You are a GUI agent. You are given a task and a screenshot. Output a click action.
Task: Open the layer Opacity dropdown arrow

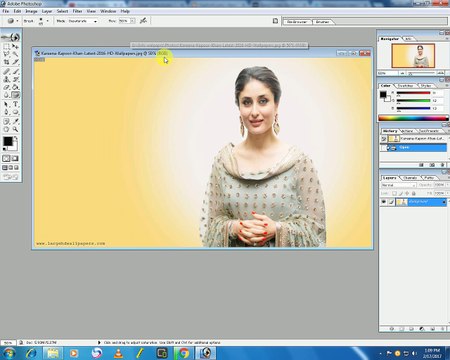point(447,185)
